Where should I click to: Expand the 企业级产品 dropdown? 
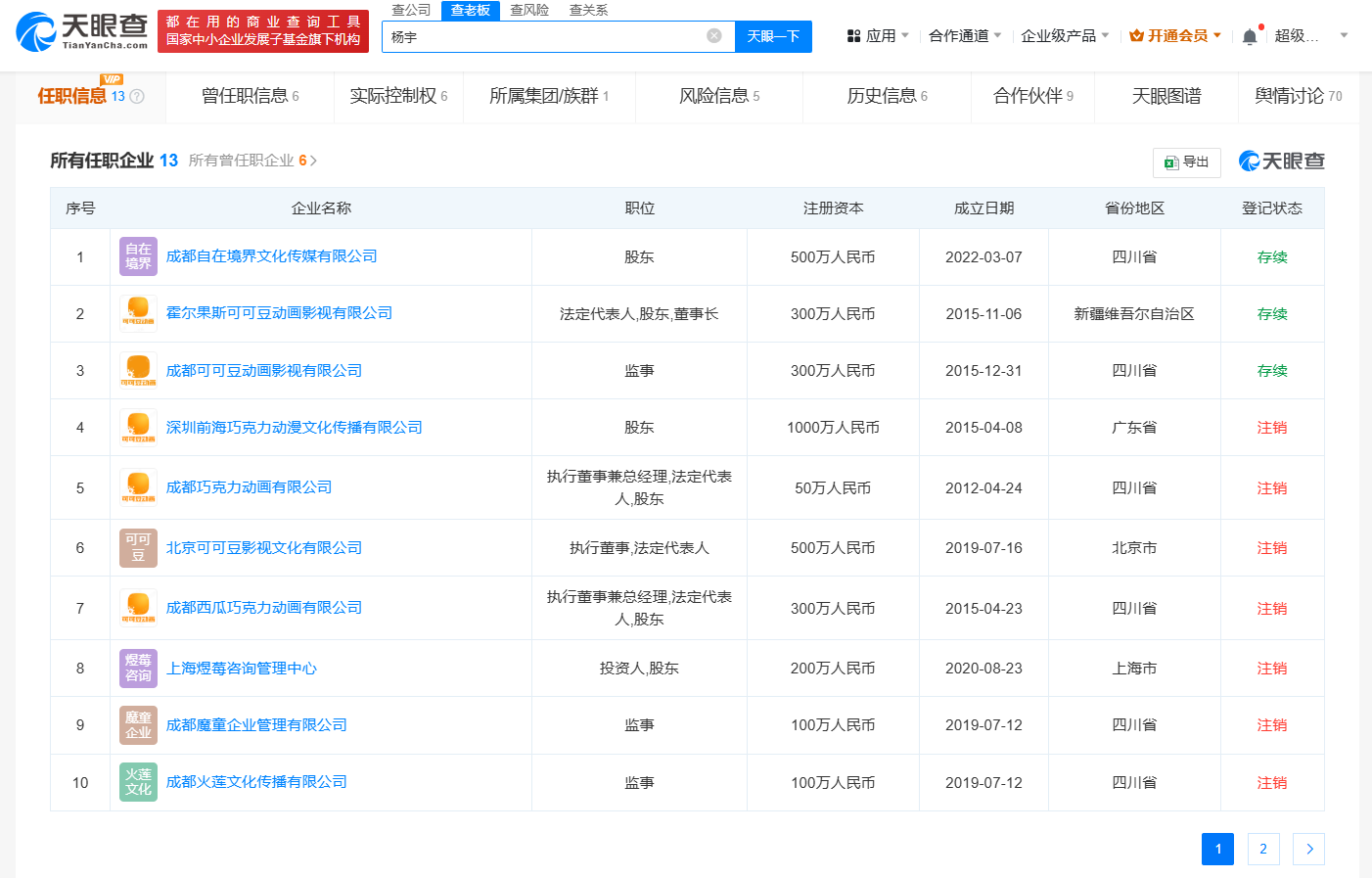tap(1065, 36)
